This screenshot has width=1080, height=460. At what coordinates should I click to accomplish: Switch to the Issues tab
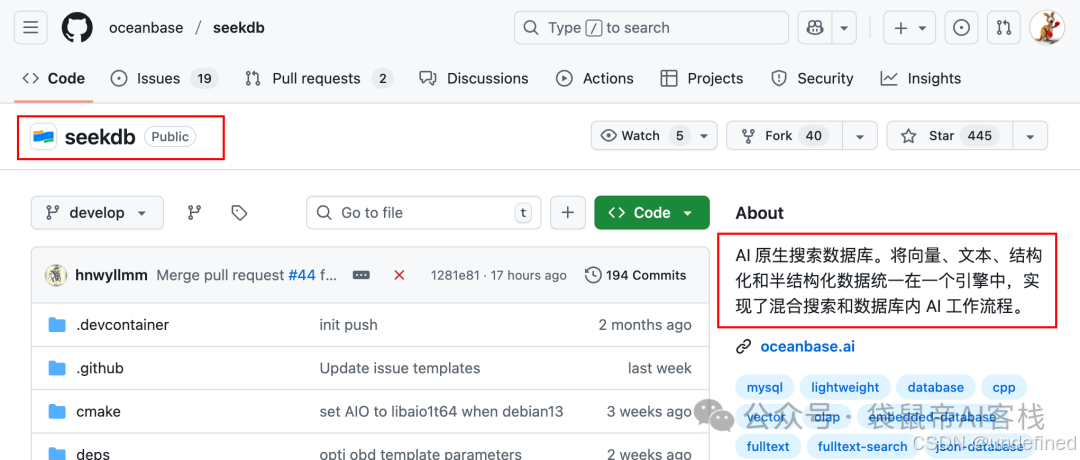point(165,79)
